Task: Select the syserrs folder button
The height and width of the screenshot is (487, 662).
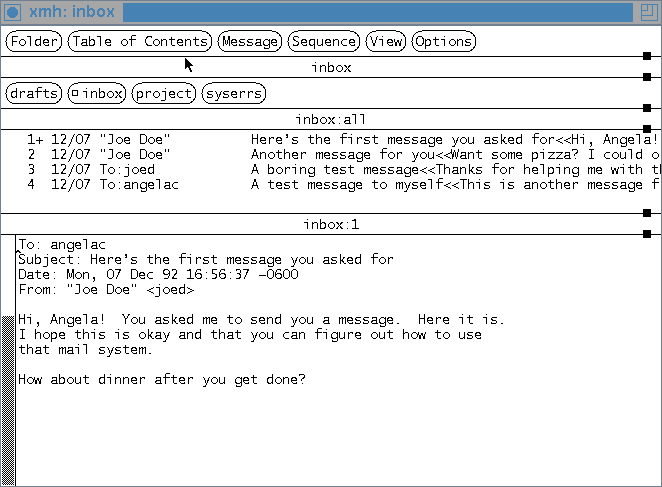Action: [x=234, y=93]
